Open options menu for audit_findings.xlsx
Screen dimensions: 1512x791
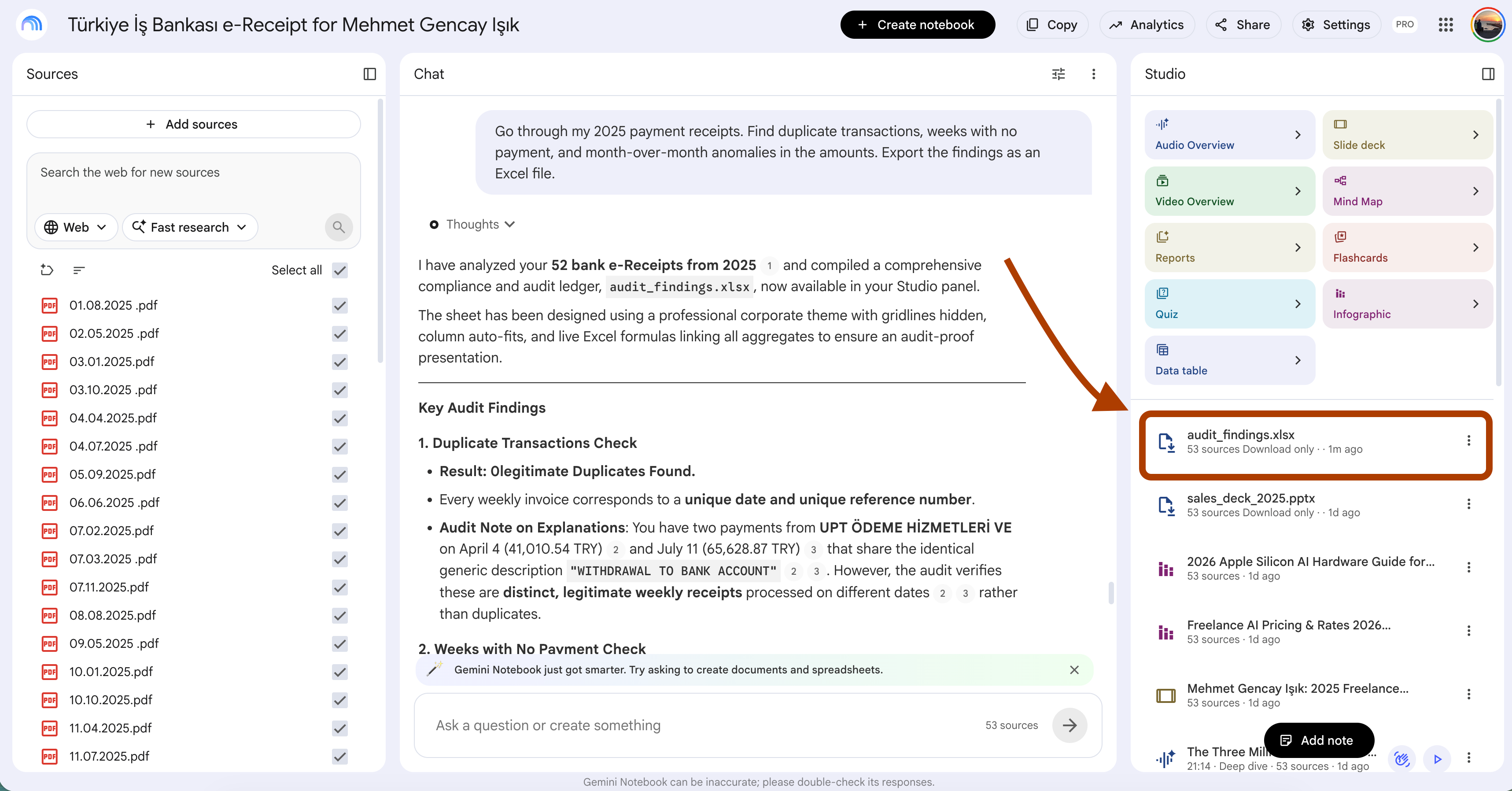[1468, 441]
